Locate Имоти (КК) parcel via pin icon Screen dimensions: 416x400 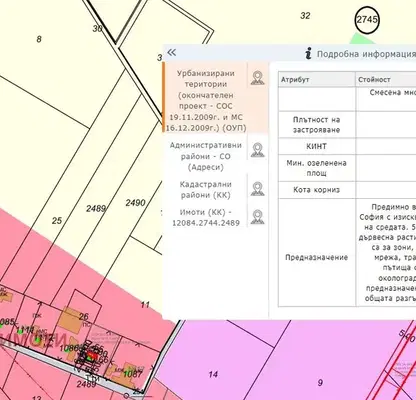(x=258, y=217)
